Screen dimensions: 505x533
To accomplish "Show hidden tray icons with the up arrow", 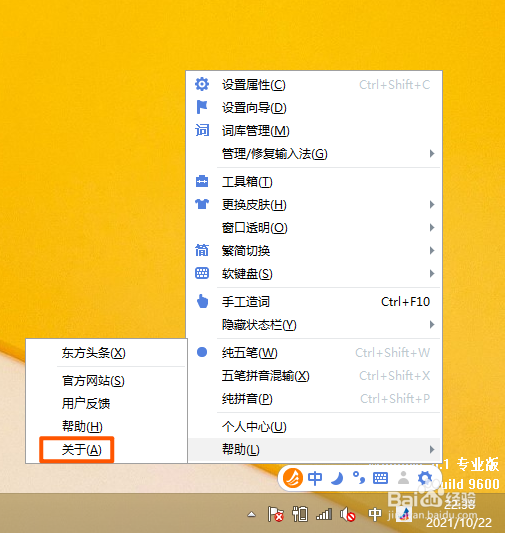I will pos(251,514).
